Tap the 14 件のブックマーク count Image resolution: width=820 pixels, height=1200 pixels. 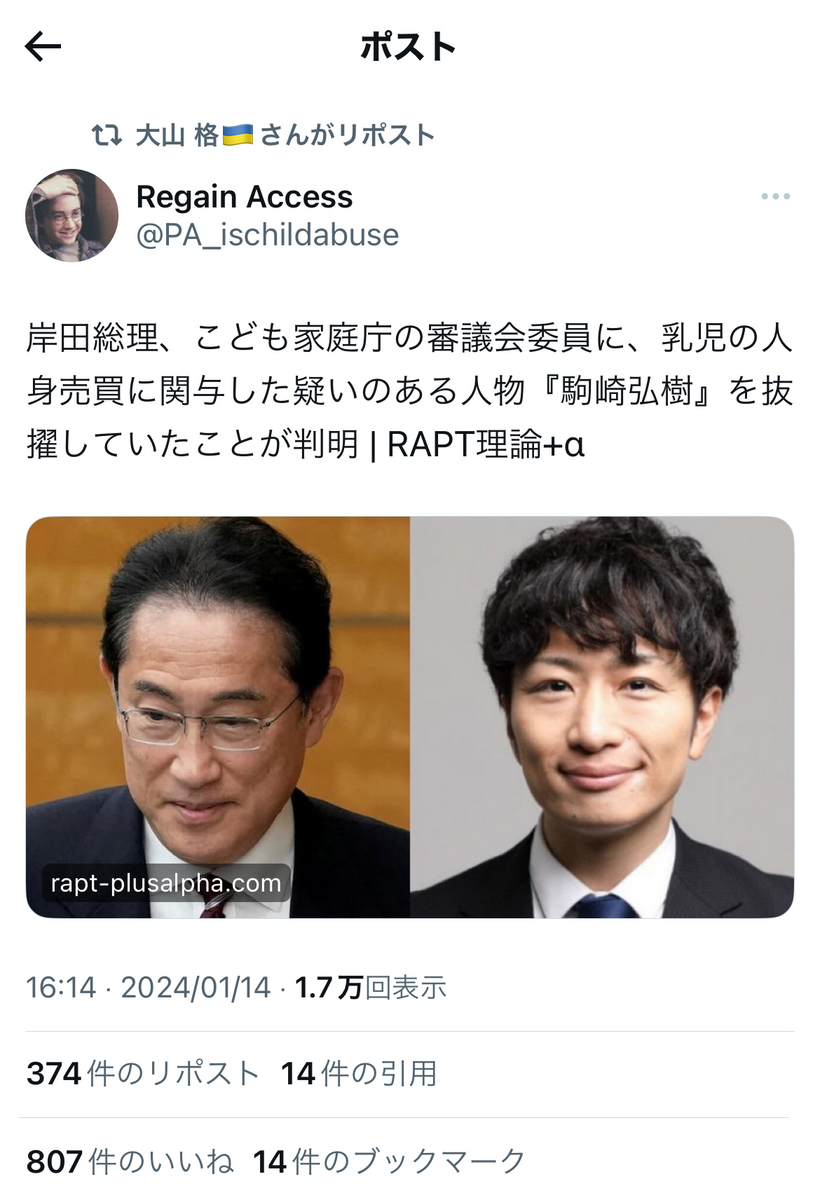389,1162
